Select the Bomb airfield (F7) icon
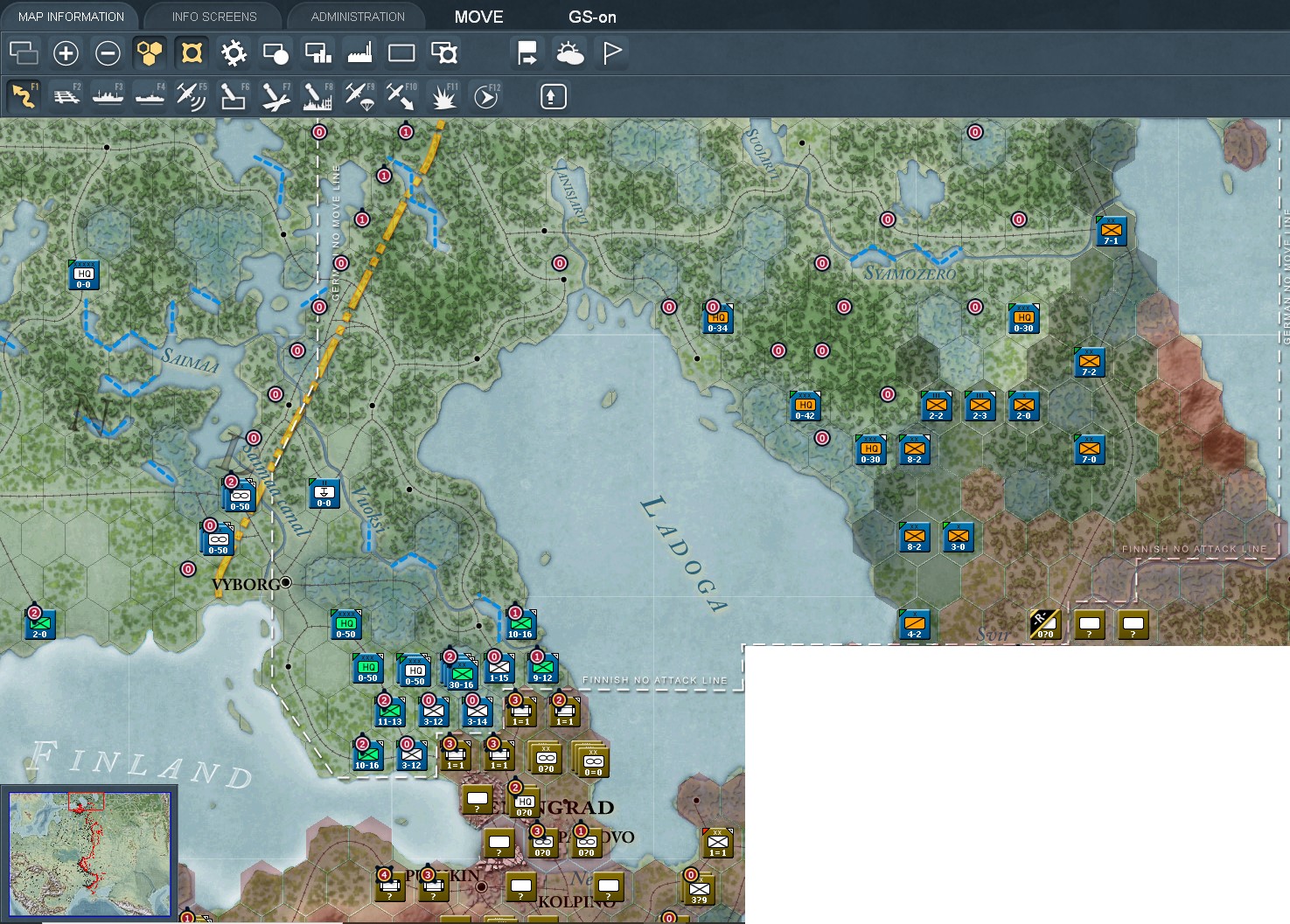 [275, 96]
